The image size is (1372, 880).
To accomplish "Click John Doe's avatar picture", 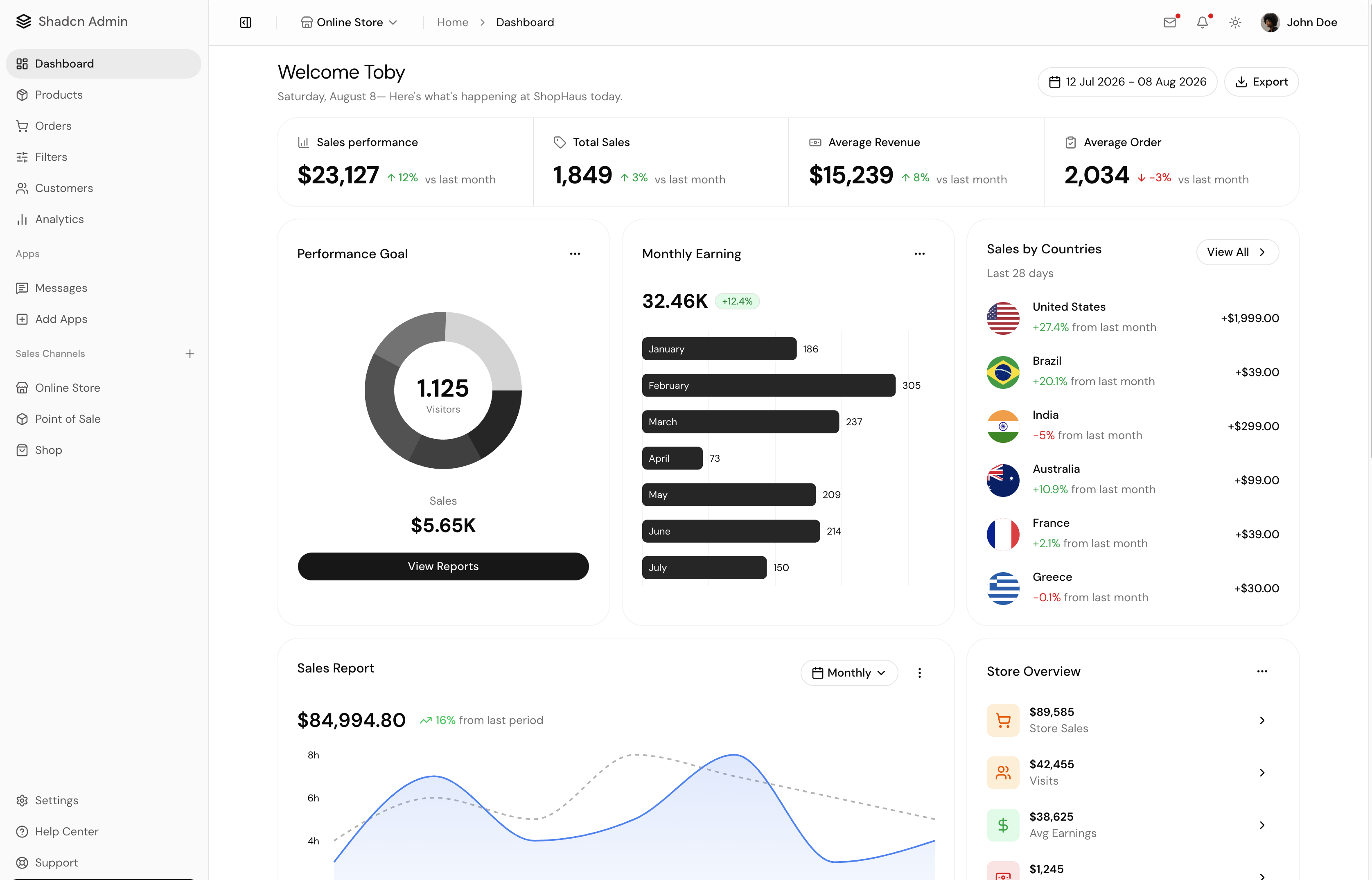I will 1270,22.
